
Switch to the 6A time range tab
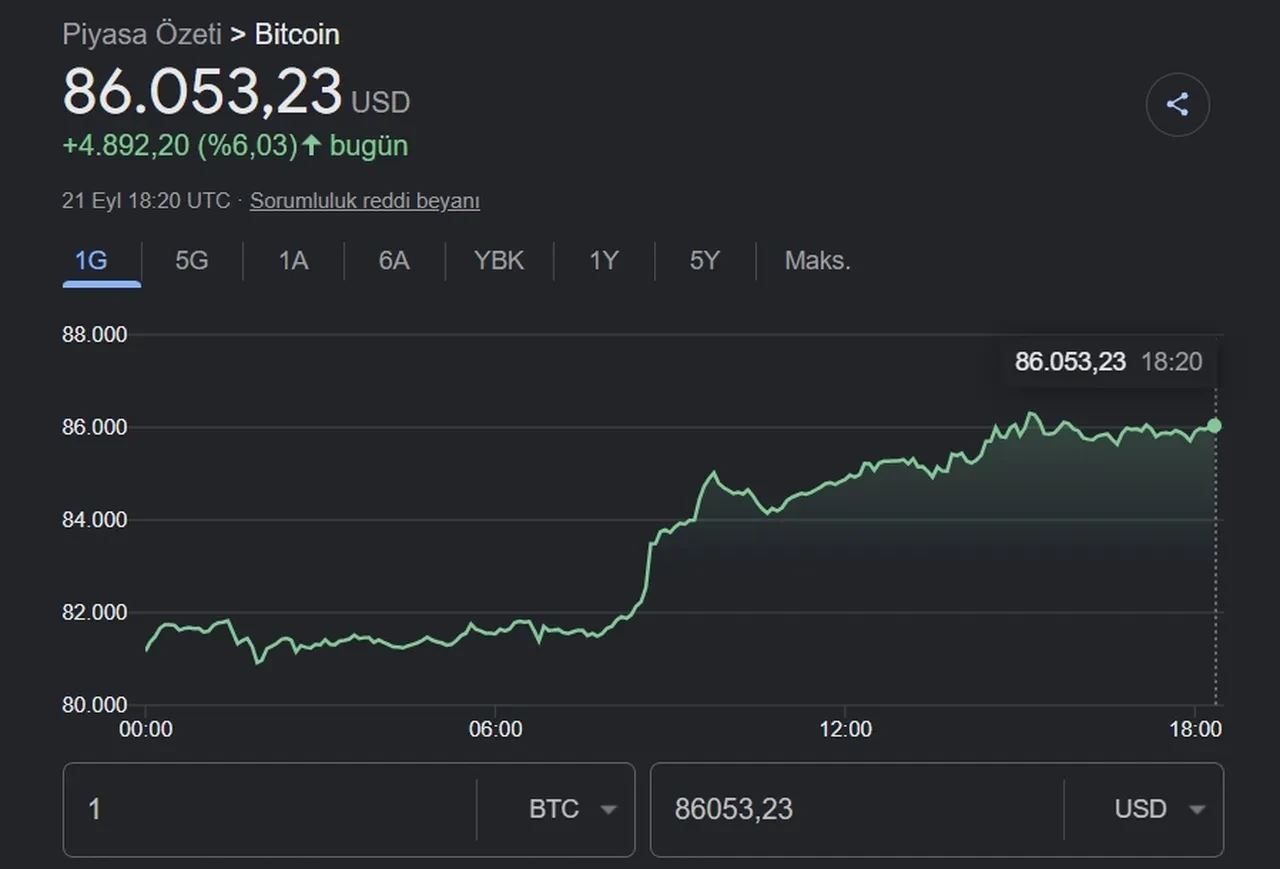click(x=394, y=261)
